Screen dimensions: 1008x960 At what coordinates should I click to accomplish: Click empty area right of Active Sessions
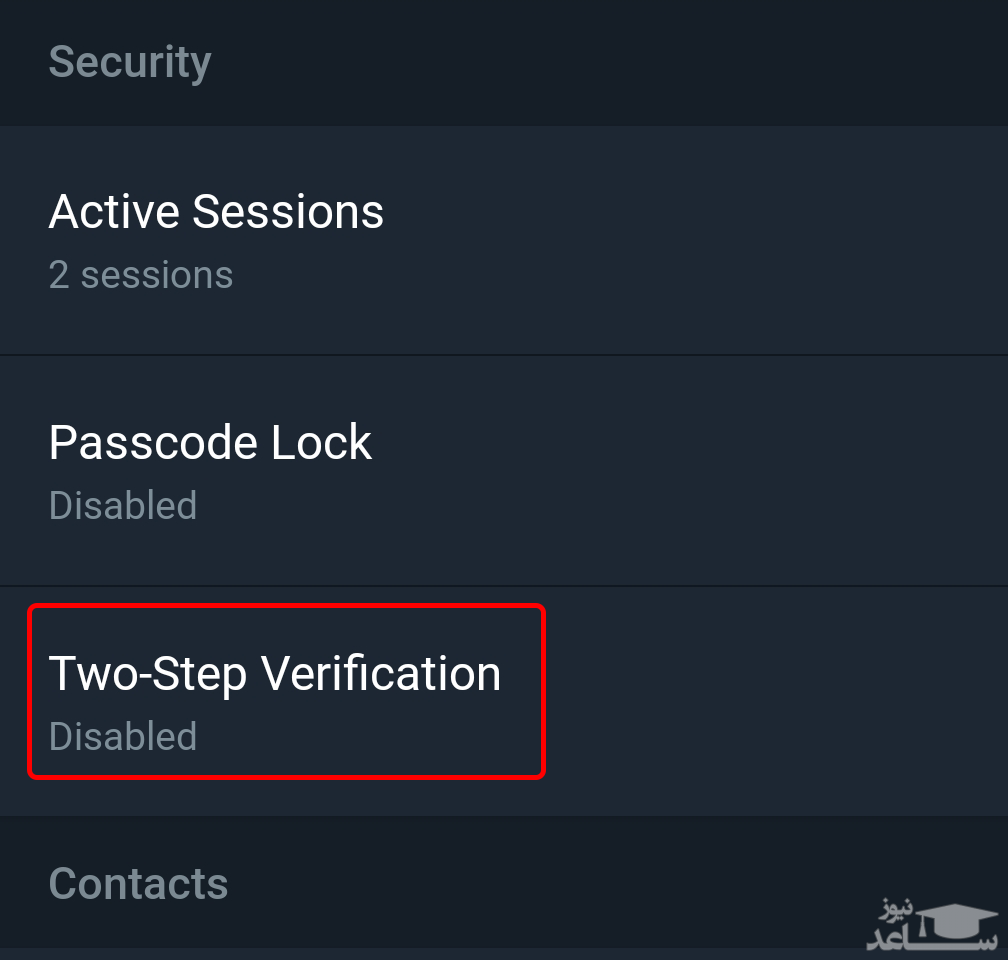[750, 240]
